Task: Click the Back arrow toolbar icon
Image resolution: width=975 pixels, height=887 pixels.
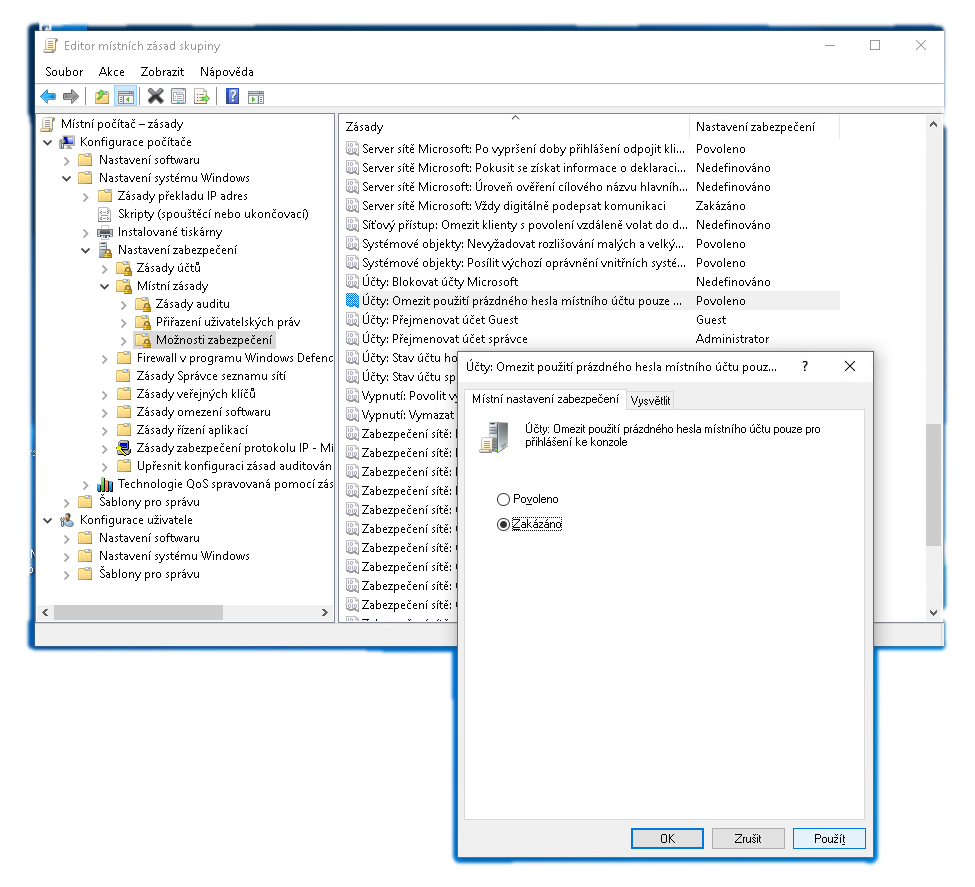Action: [48, 97]
